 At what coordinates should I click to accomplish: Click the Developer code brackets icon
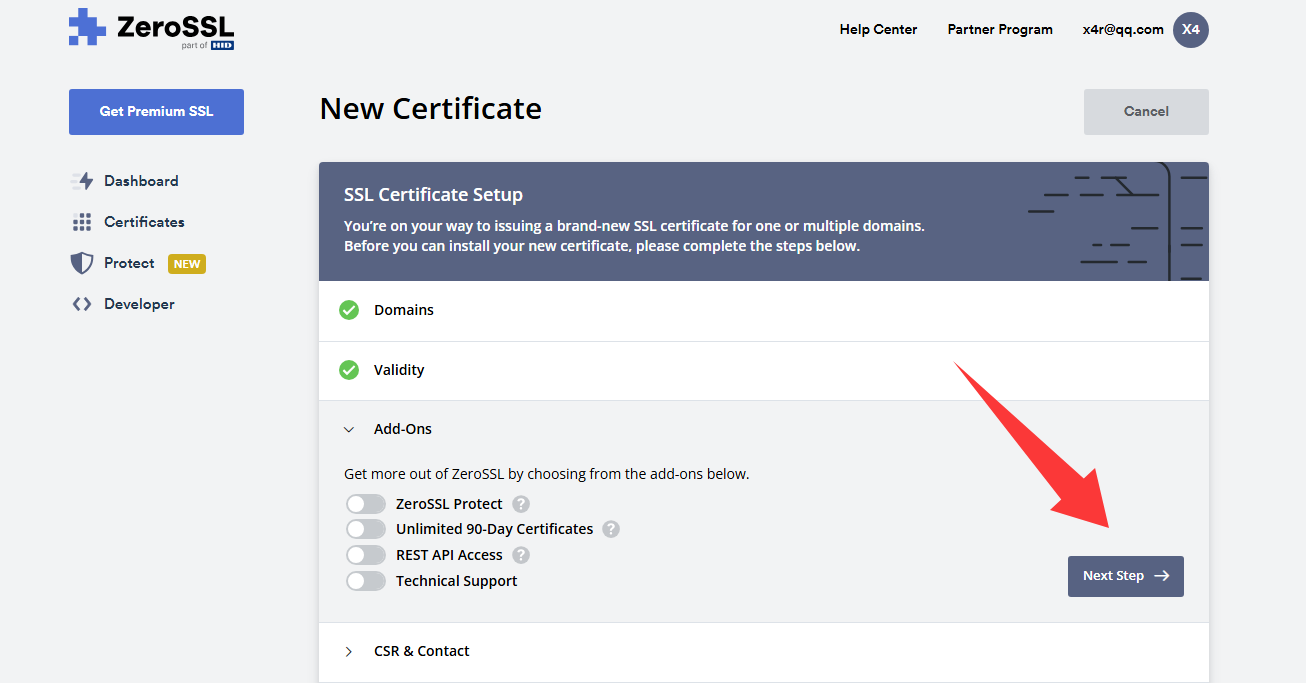point(82,304)
